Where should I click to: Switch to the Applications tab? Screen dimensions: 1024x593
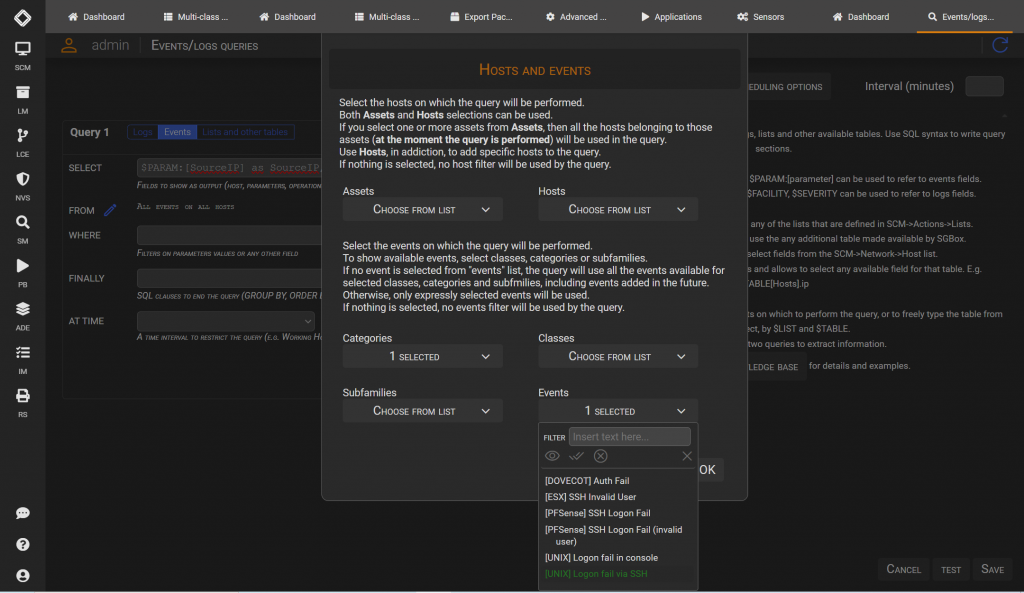[x=671, y=17]
